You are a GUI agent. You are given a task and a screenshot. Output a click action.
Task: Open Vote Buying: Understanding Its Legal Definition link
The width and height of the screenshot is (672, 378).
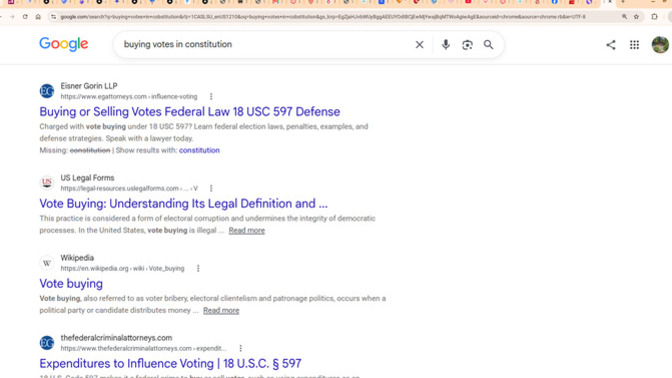[x=183, y=204]
